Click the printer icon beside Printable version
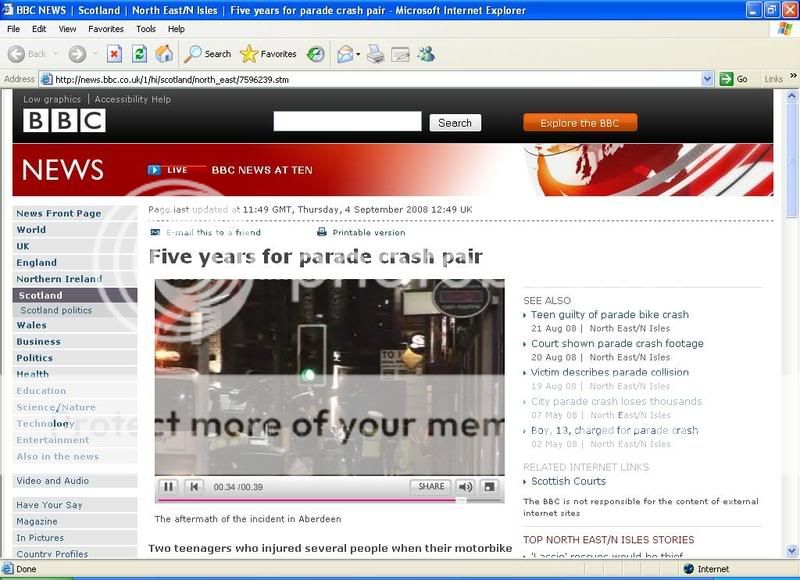The image size is (800, 580). (x=322, y=232)
